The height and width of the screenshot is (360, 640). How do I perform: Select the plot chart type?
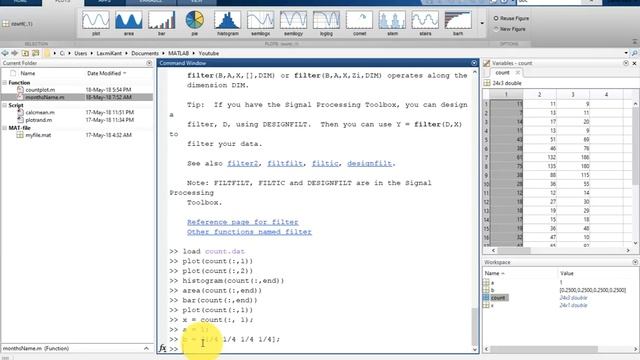(x=96, y=23)
